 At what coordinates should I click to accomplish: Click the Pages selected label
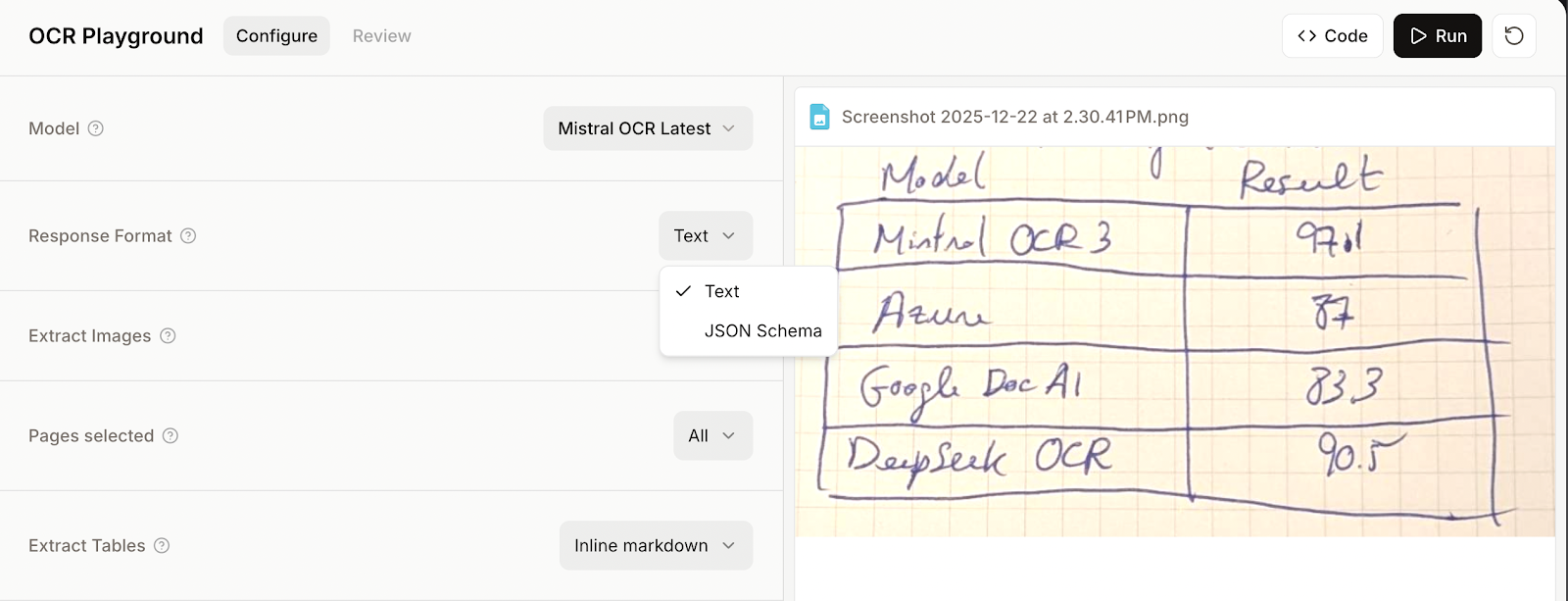[91, 435]
